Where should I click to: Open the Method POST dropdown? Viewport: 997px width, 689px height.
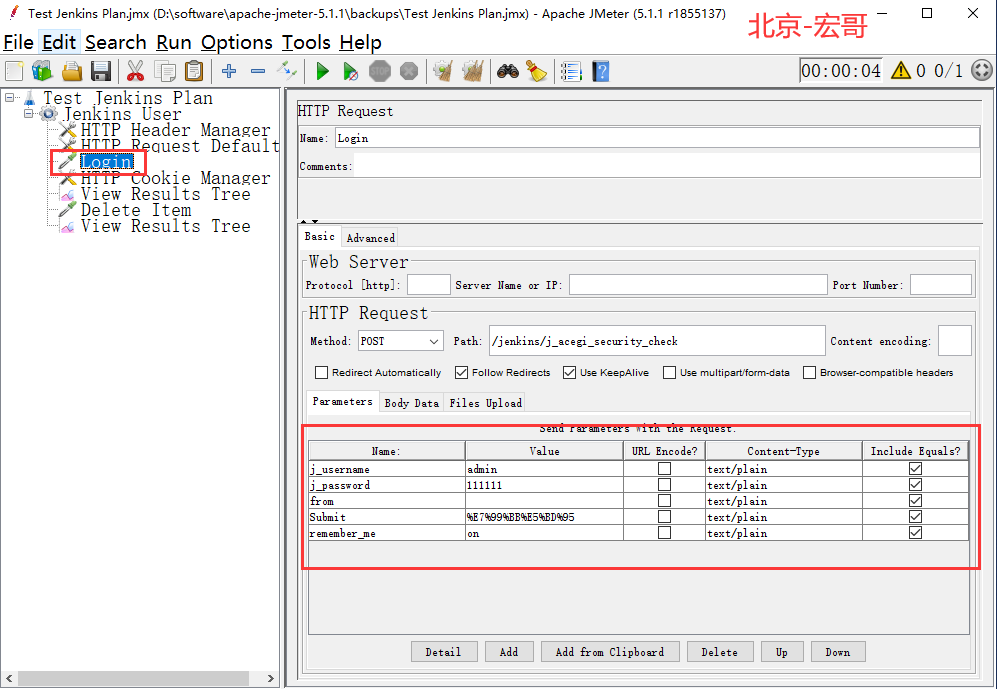pos(401,341)
